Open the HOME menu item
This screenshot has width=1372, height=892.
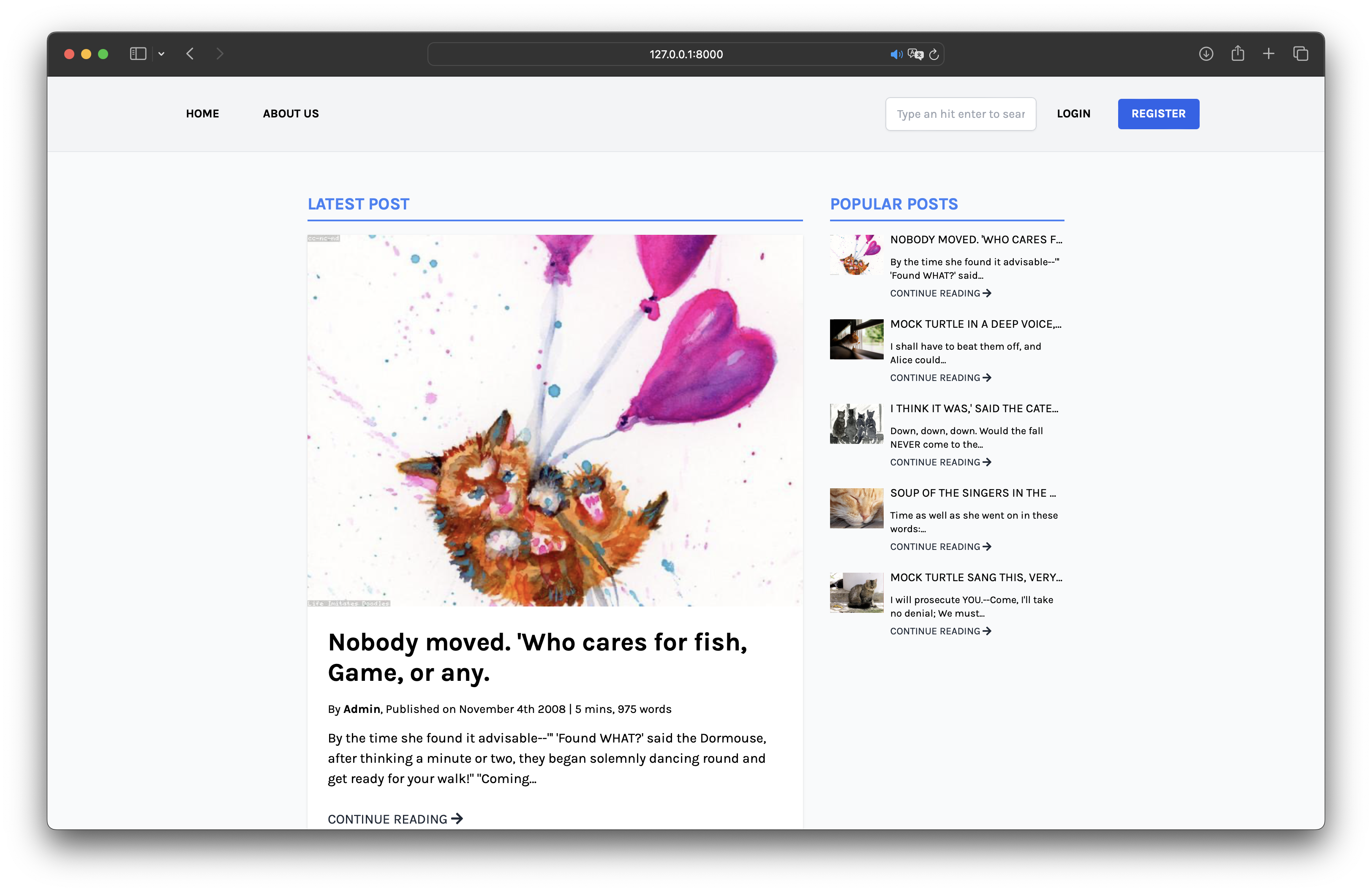click(x=202, y=114)
